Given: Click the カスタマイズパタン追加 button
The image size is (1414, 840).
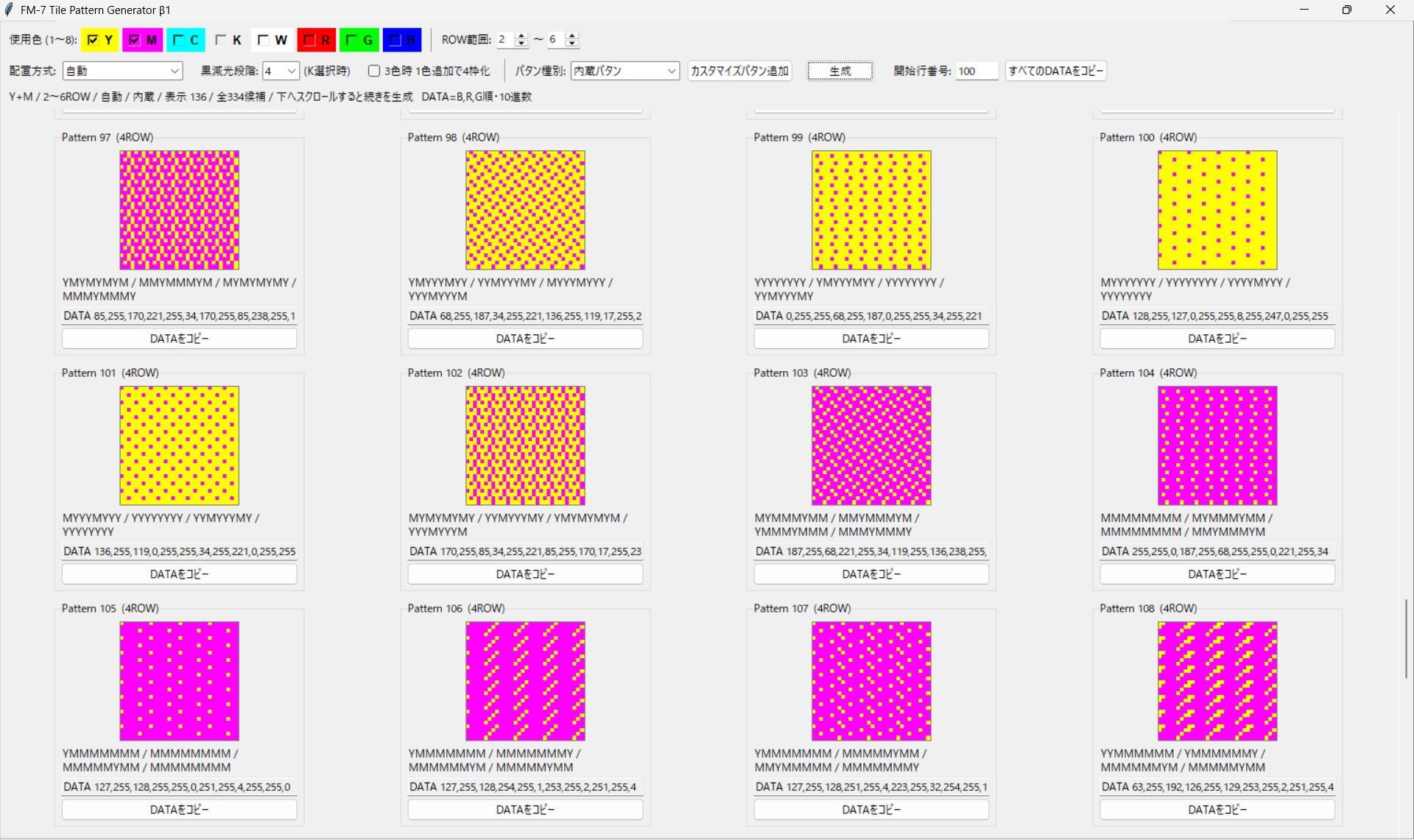Looking at the screenshot, I should [739, 71].
